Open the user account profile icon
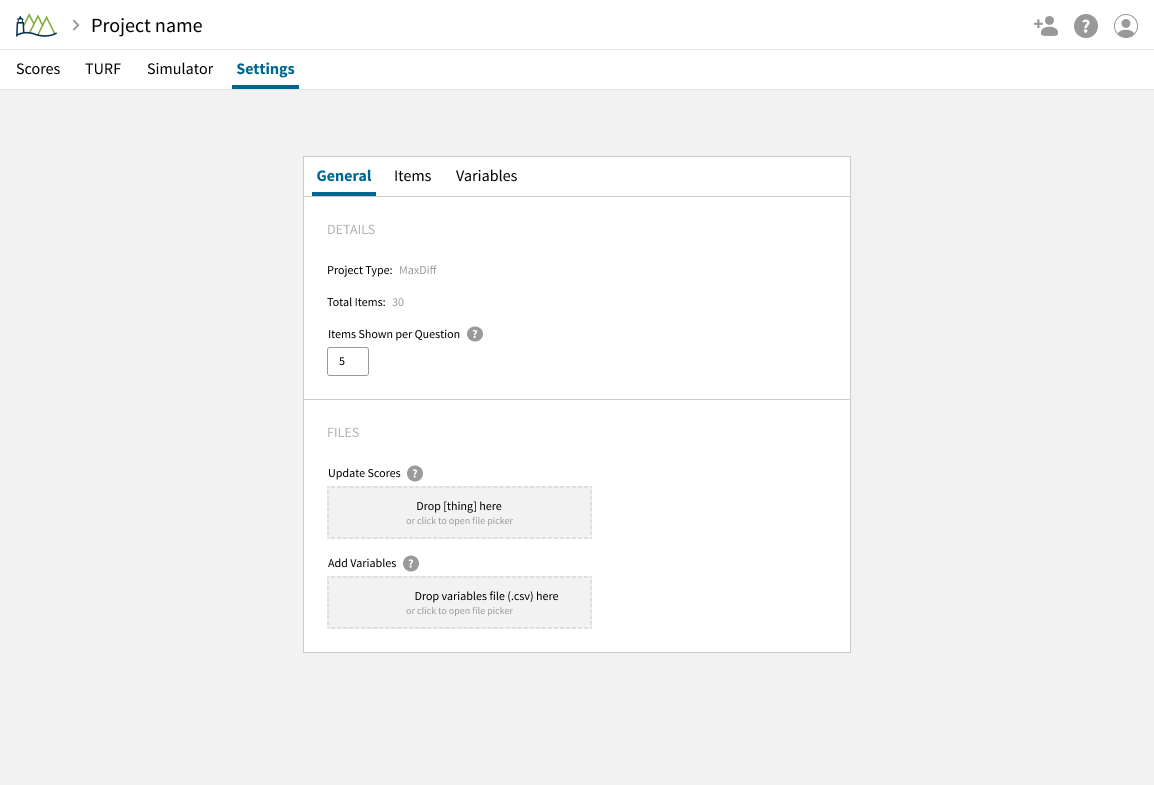Image resolution: width=1154 pixels, height=785 pixels. pyautogui.click(x=1126, y=26)
